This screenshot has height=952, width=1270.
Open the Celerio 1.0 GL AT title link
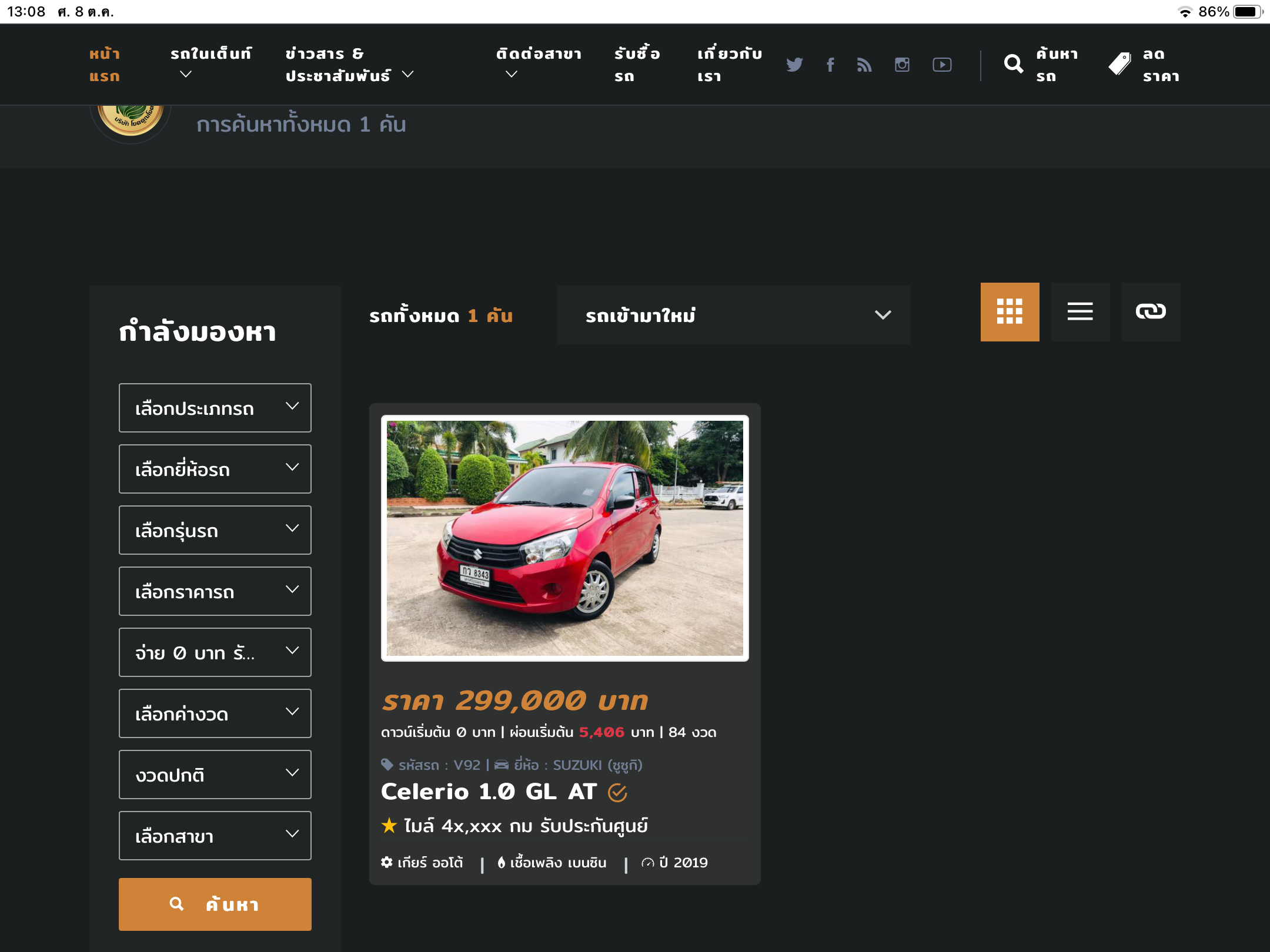point(489,792)
